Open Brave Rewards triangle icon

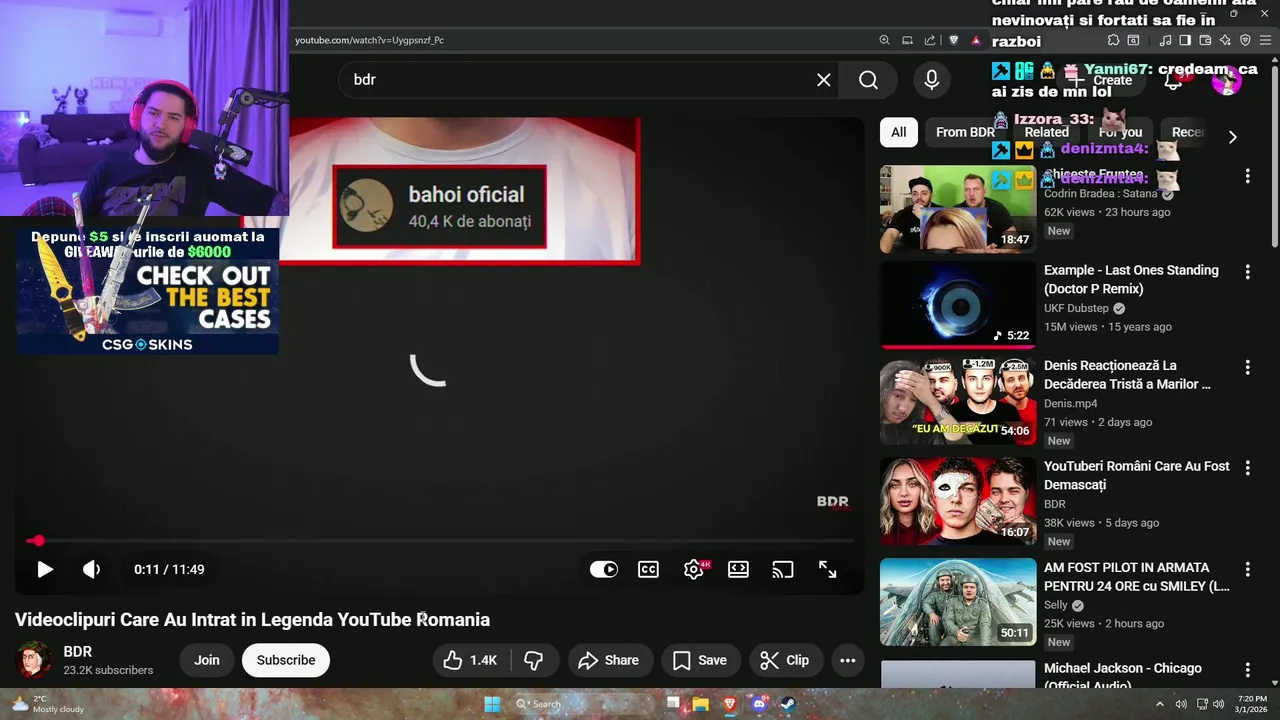tap(976, 40)
